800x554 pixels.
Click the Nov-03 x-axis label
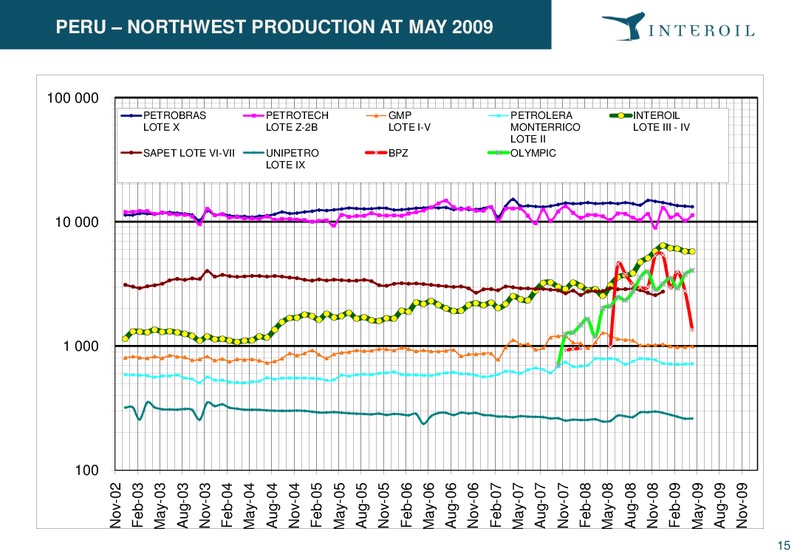pyautogui.click(x=206, y=506)
